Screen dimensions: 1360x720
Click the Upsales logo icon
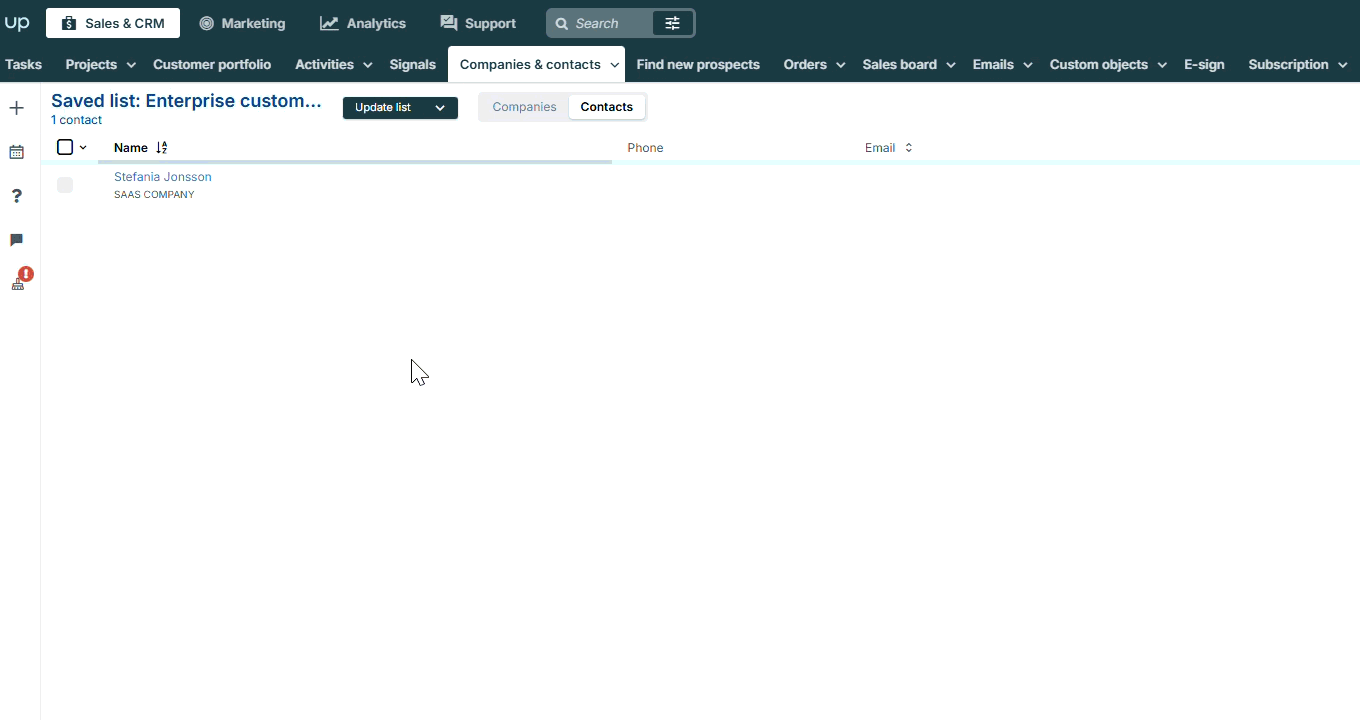[17, 23]
